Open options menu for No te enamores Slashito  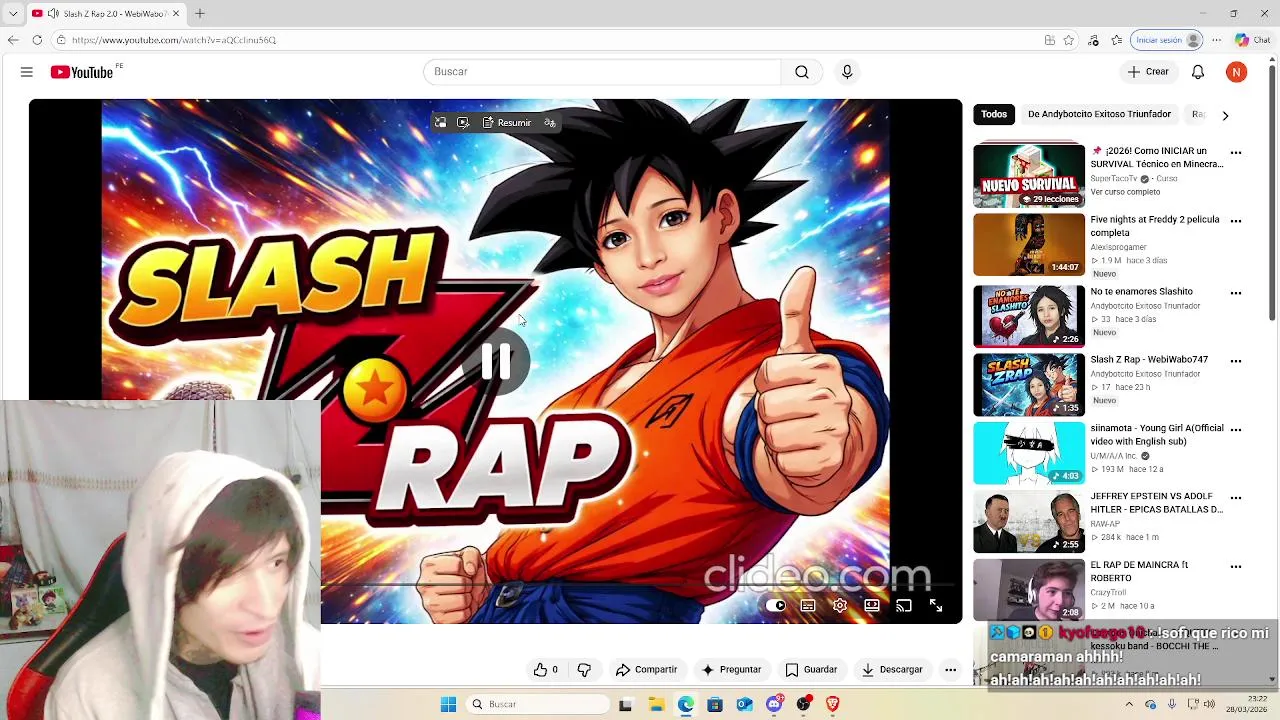click(x=1236, y=293)
